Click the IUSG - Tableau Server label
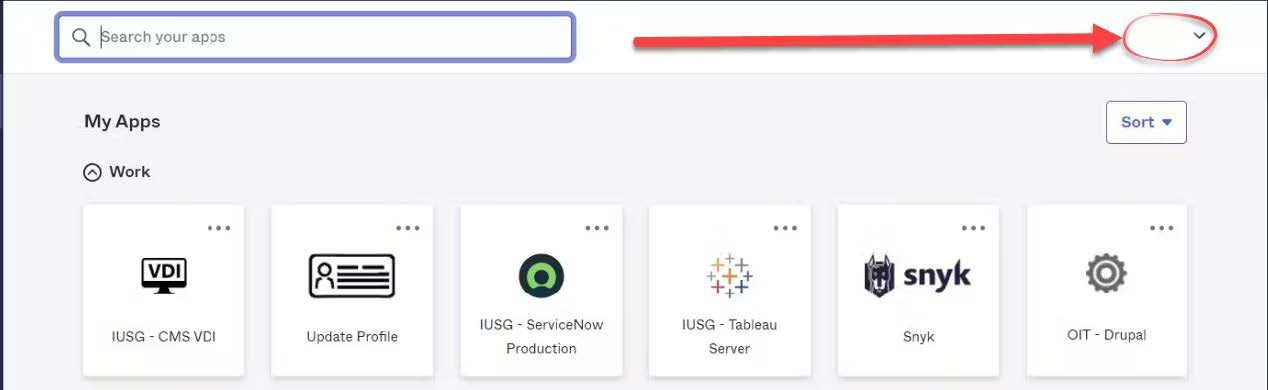The width and height of the screenshot is (1268, 390). pos(730,337)
